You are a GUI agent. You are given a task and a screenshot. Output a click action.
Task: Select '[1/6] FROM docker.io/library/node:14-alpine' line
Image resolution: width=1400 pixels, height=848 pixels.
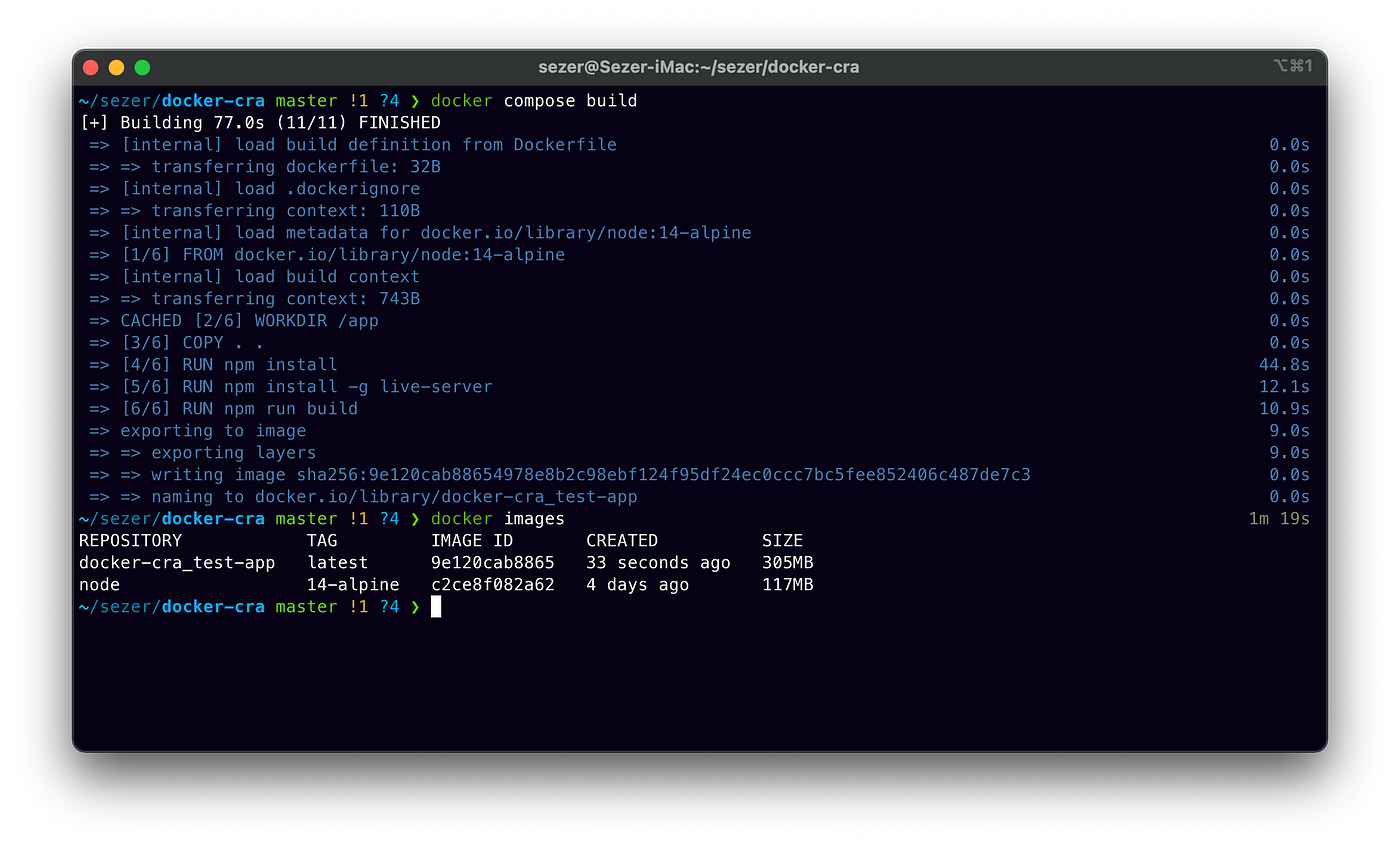coord(327,255)
